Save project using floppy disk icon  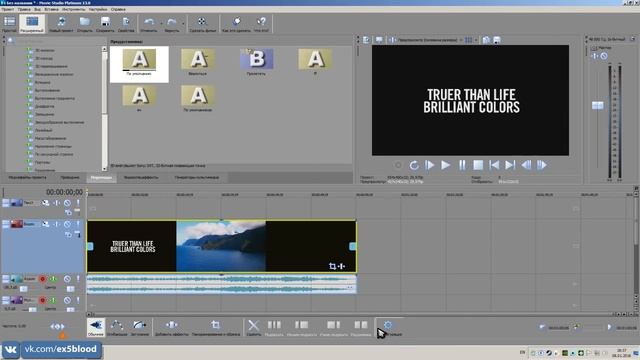pos(105,24)
